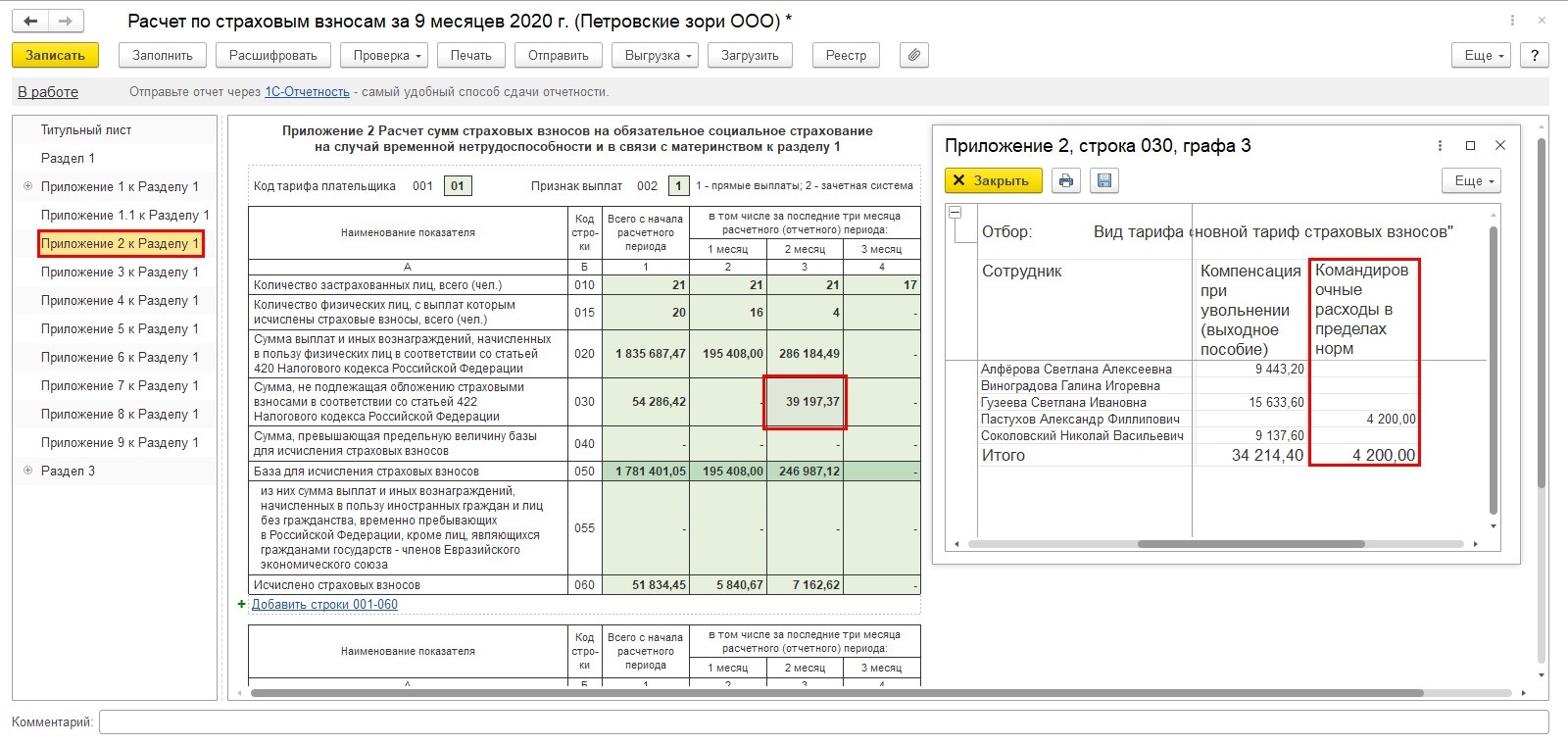Select cell 286 184,49 in row 020
This screenshot has width=1568, height=746.
click(x=805, y=354)
